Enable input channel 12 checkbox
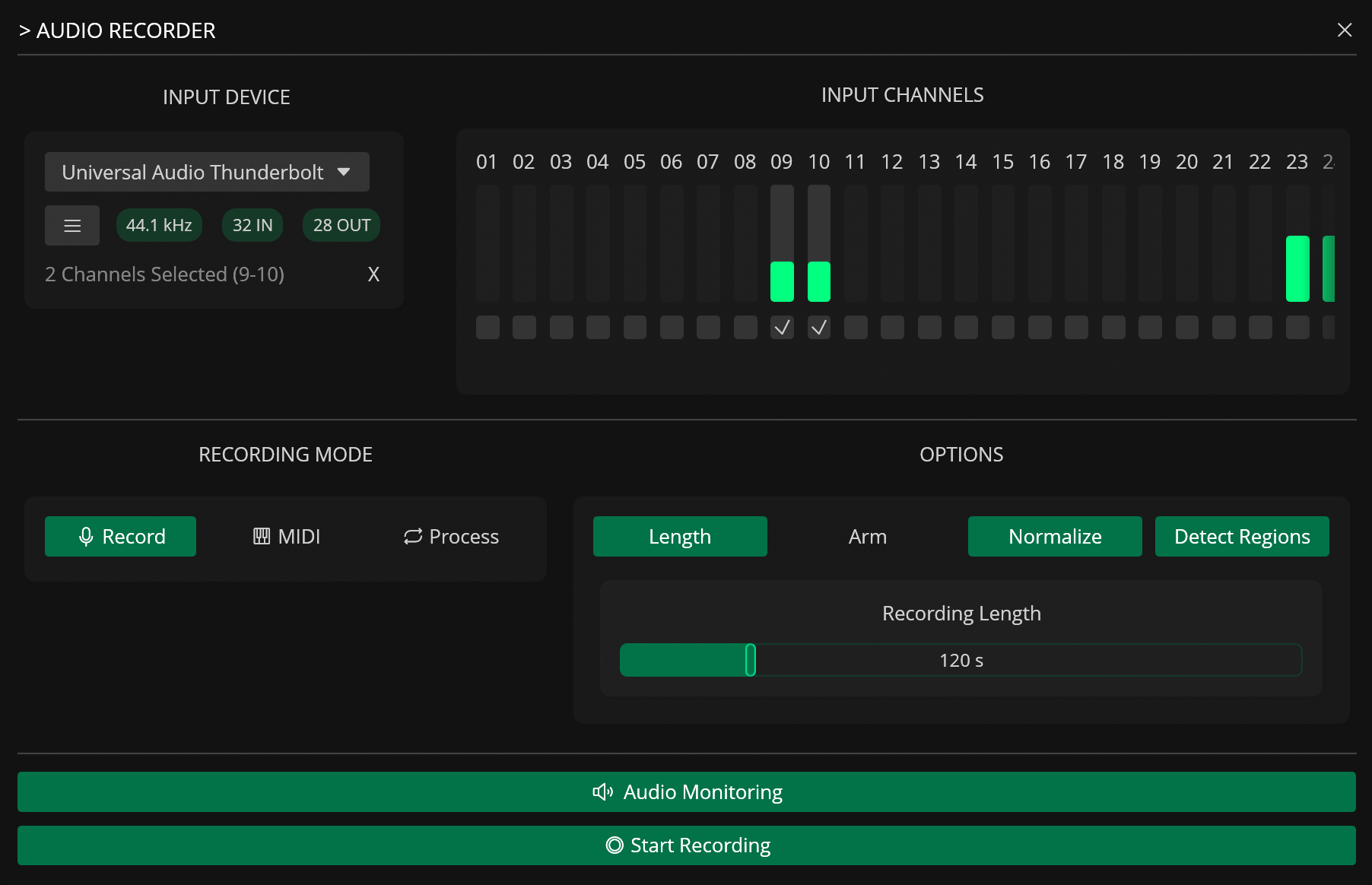This screenshot has width=1372, height=885. point(892,328)
